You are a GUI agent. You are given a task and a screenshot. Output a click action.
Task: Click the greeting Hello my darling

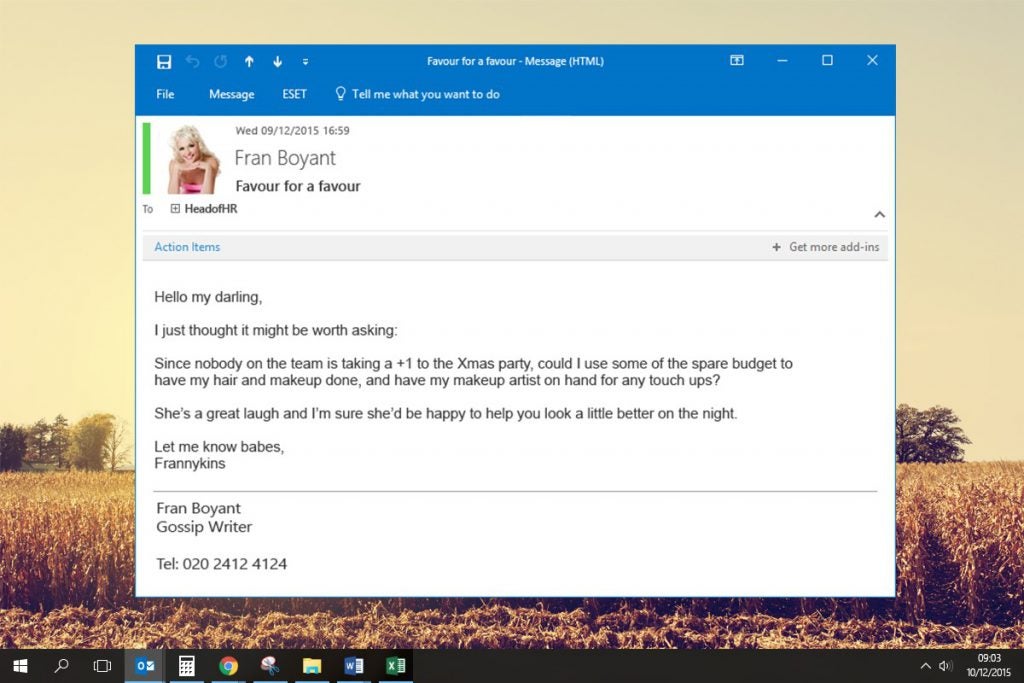point(208,297)
